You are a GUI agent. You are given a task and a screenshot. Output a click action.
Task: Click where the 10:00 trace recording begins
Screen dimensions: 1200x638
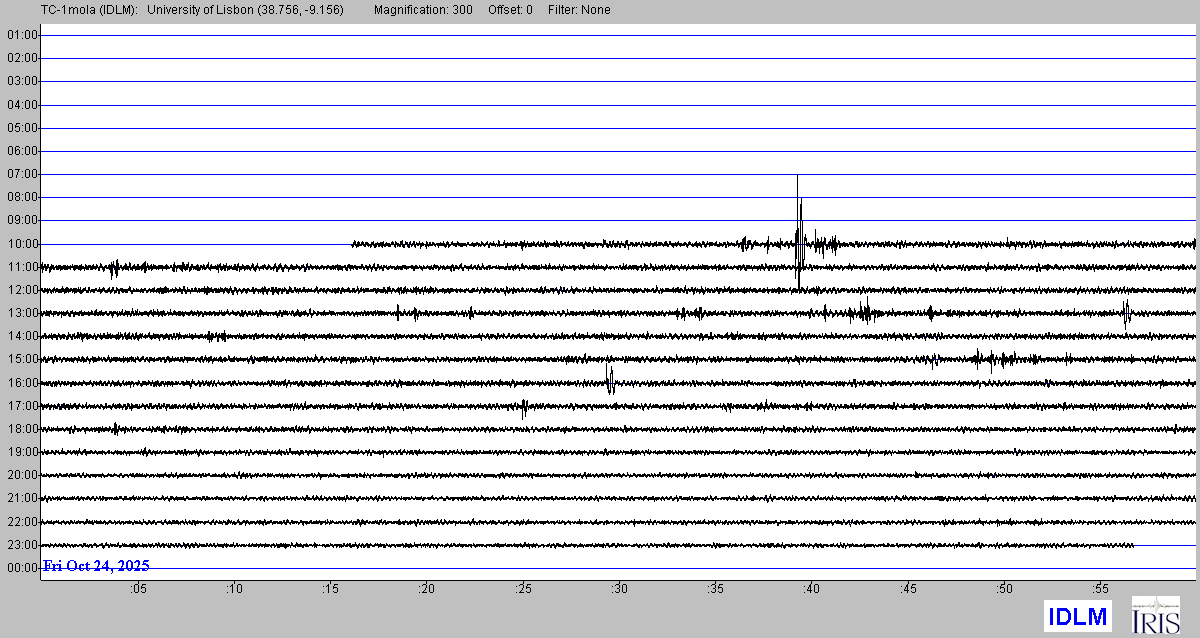click(x=354, y=244)
